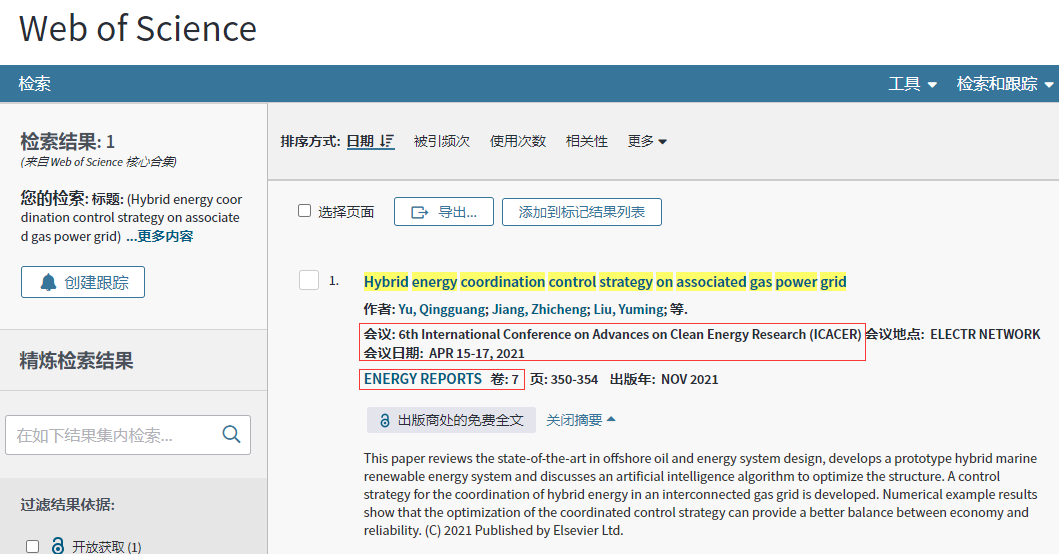Click the 创建跟踪 button
Viewport: 1059px width, 554px height.
point(83,282)
